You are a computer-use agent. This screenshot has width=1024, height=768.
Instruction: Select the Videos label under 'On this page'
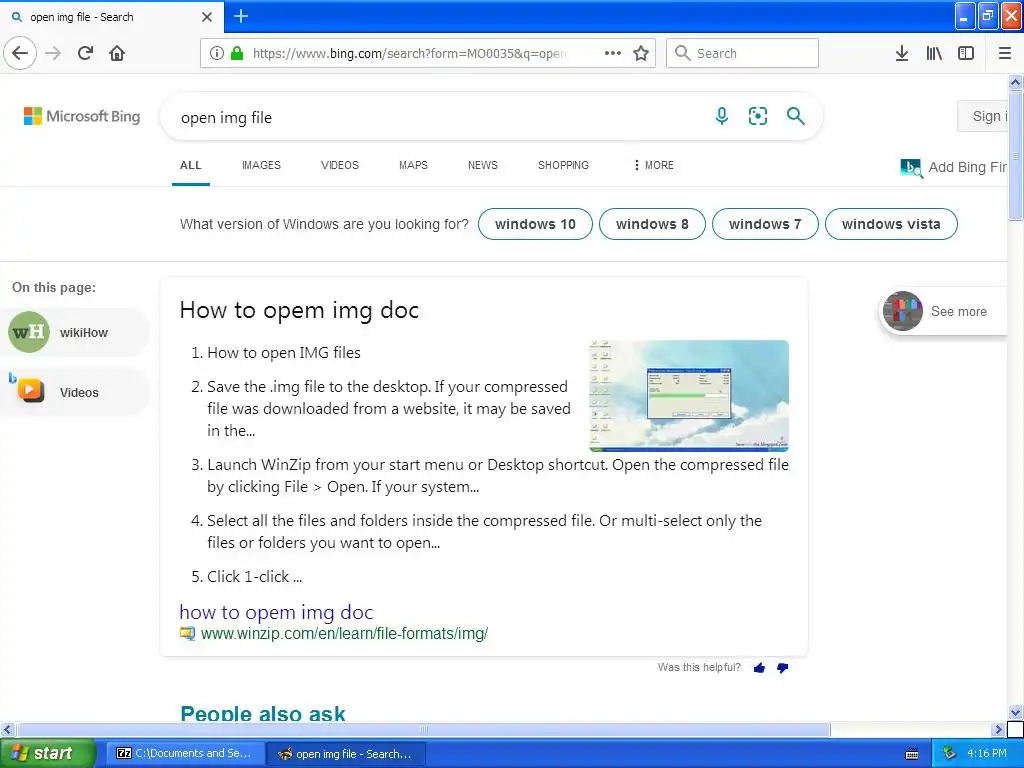pos(79,392)
